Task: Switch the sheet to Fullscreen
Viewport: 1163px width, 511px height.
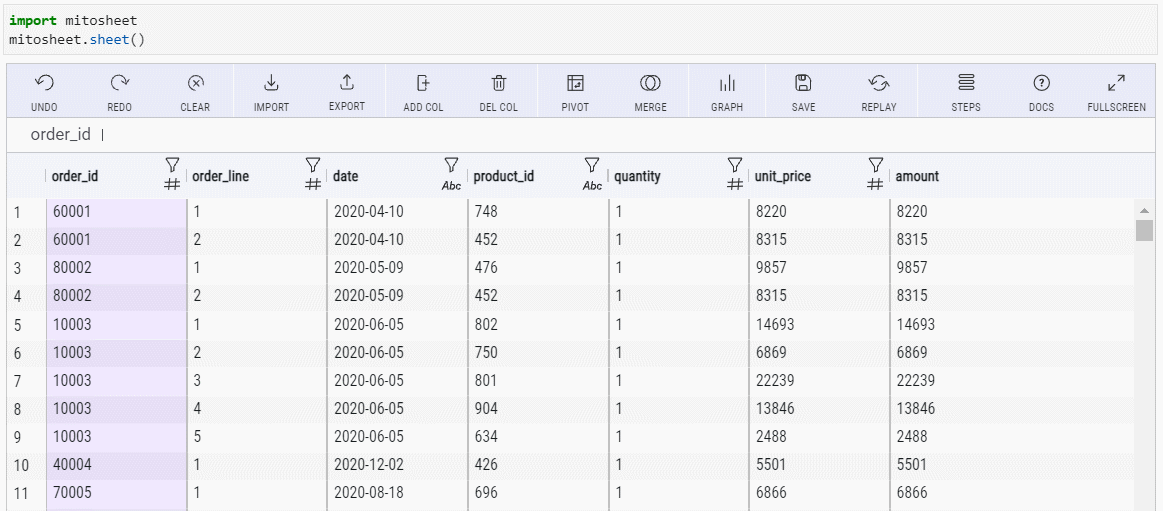Action: coord(1116,84)
